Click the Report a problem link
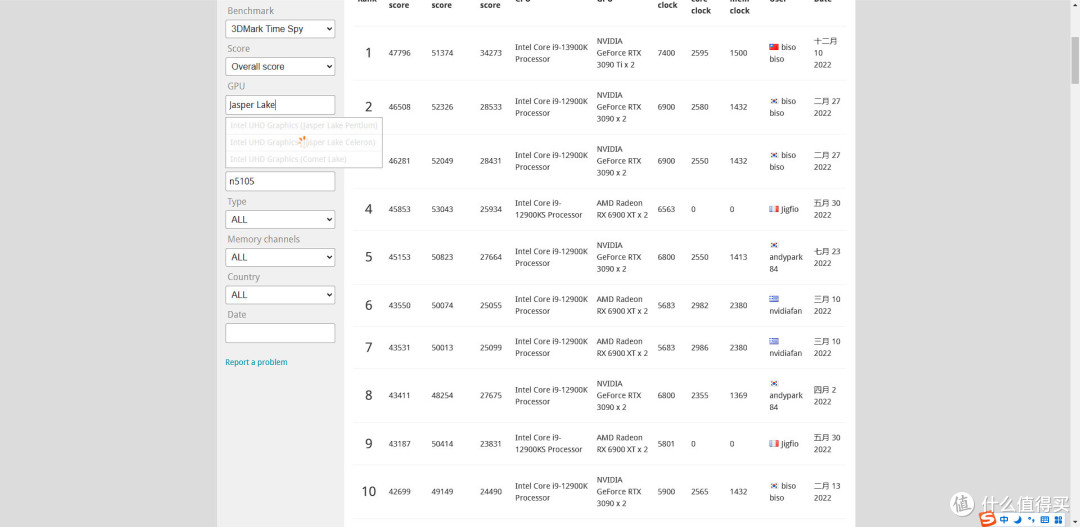 pyautogui.click(x=256, y=362)
